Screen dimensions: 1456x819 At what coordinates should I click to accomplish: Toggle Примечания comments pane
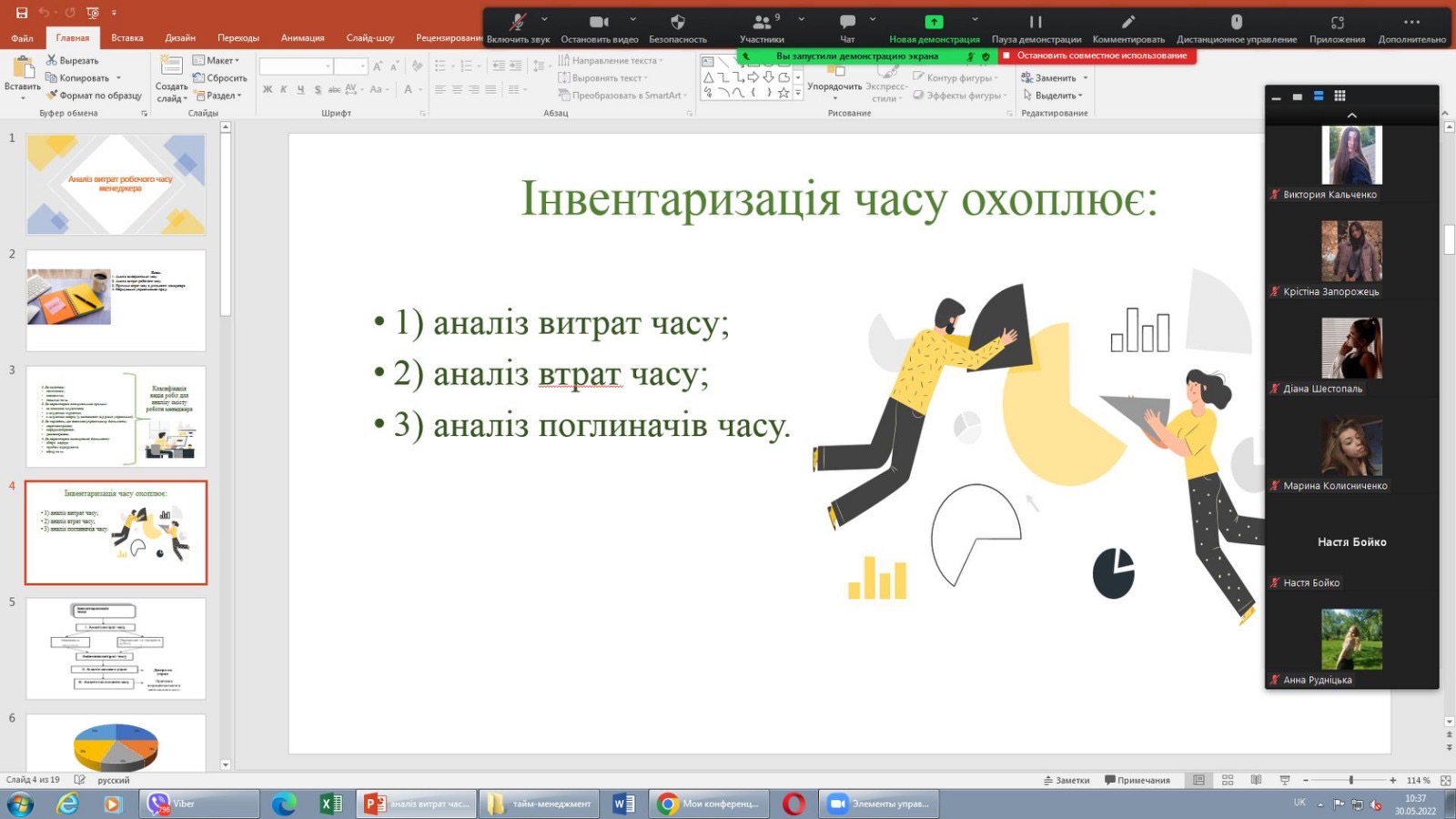coord(1137,780)
